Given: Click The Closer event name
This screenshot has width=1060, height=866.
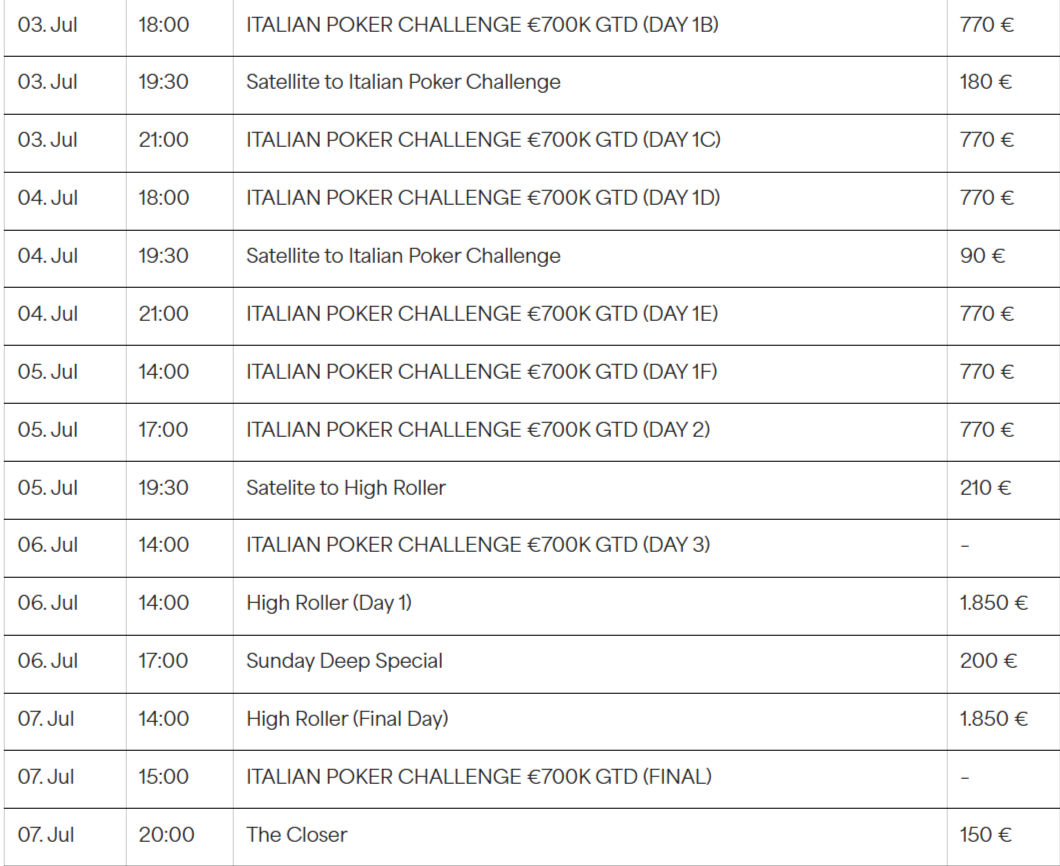Looking at the screenshot, I should [297, 835].
